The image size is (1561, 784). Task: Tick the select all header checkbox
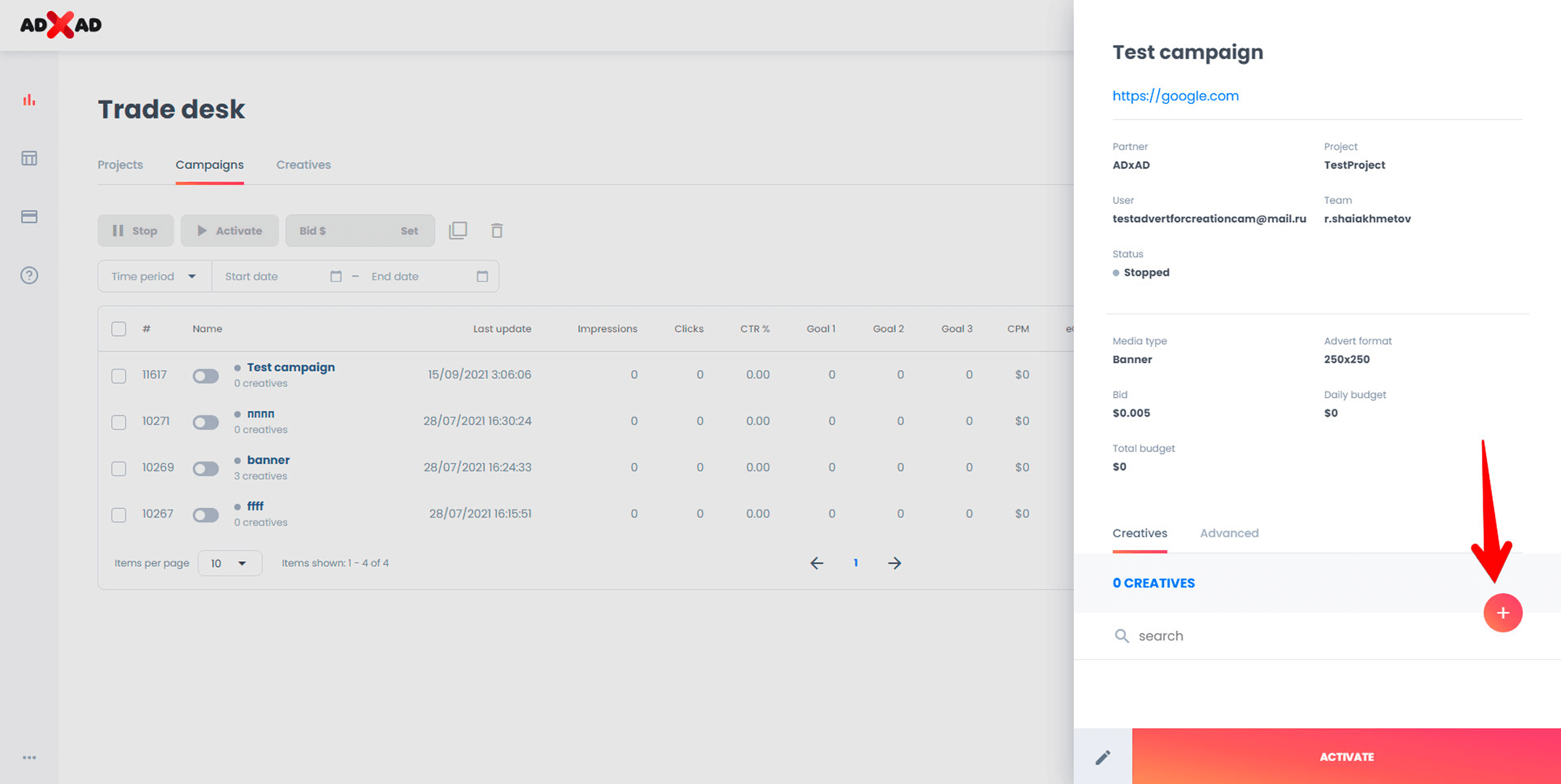pos(118,329)
